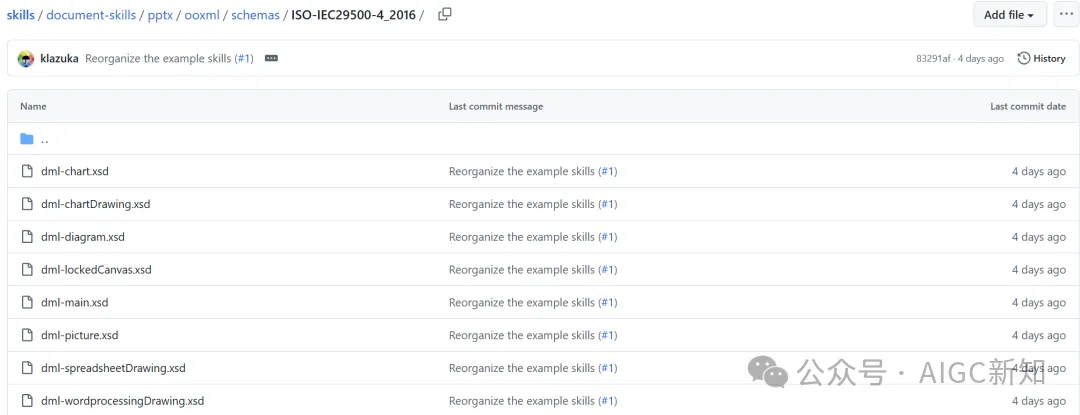The image size is (1080, 415).
Task: Open commit hash 83291af
Action: 933,59
